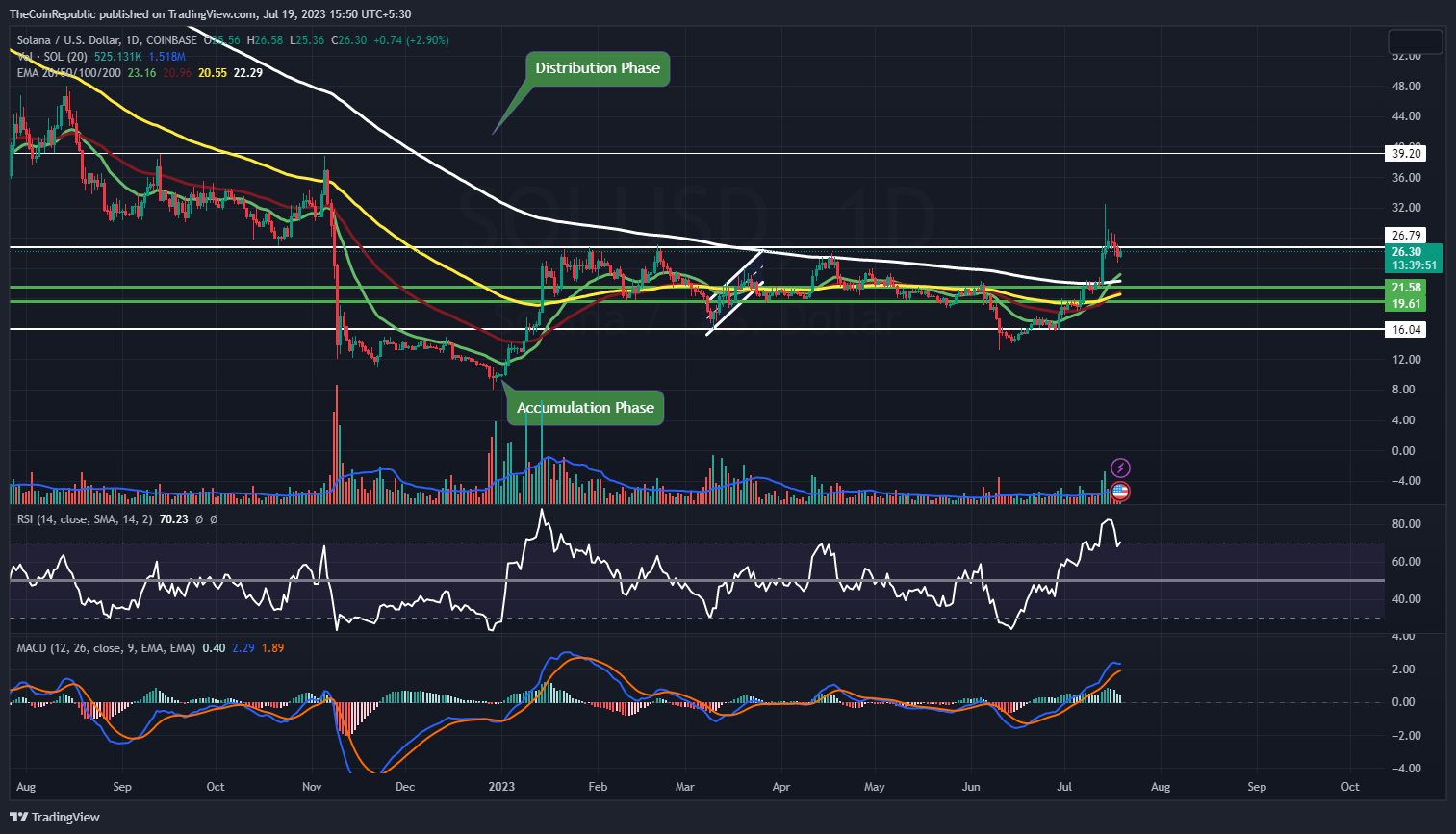Click the 8.00 tick on the price axis
The width and height of the screenshot is (1456, 834).
tap(1405, 390)
